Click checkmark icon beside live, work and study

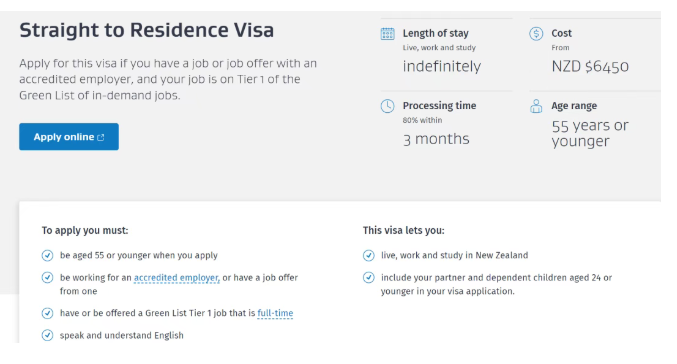(x=368, y=256)
